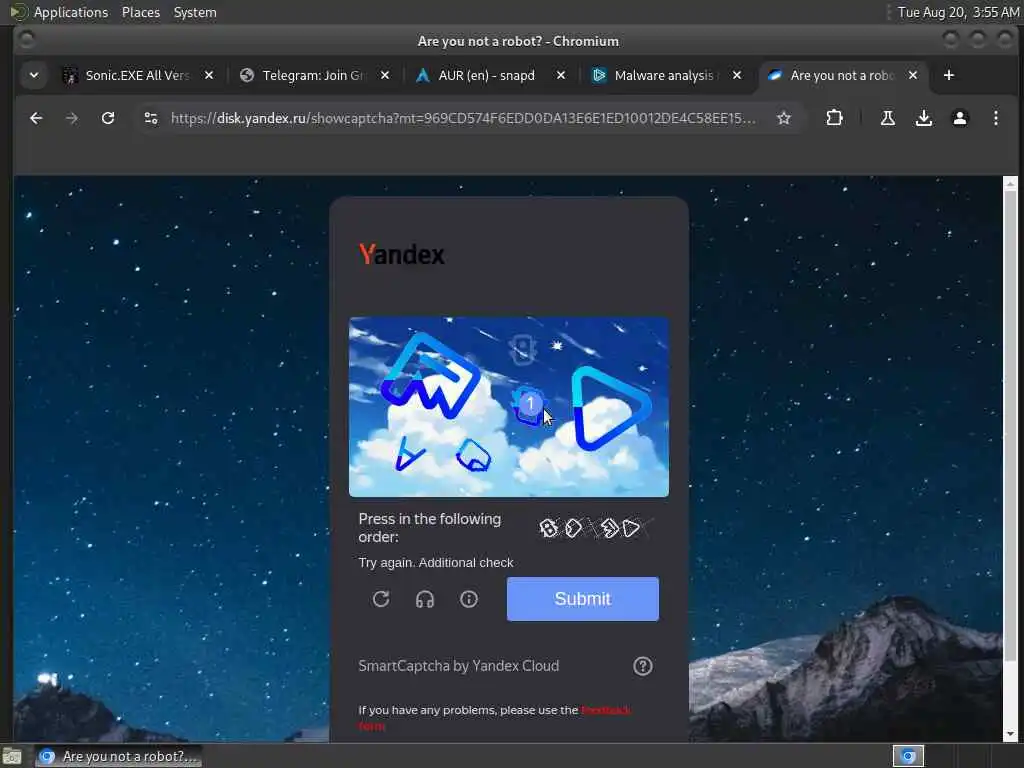Reload the current page
1024x768 pixels.
108,118
